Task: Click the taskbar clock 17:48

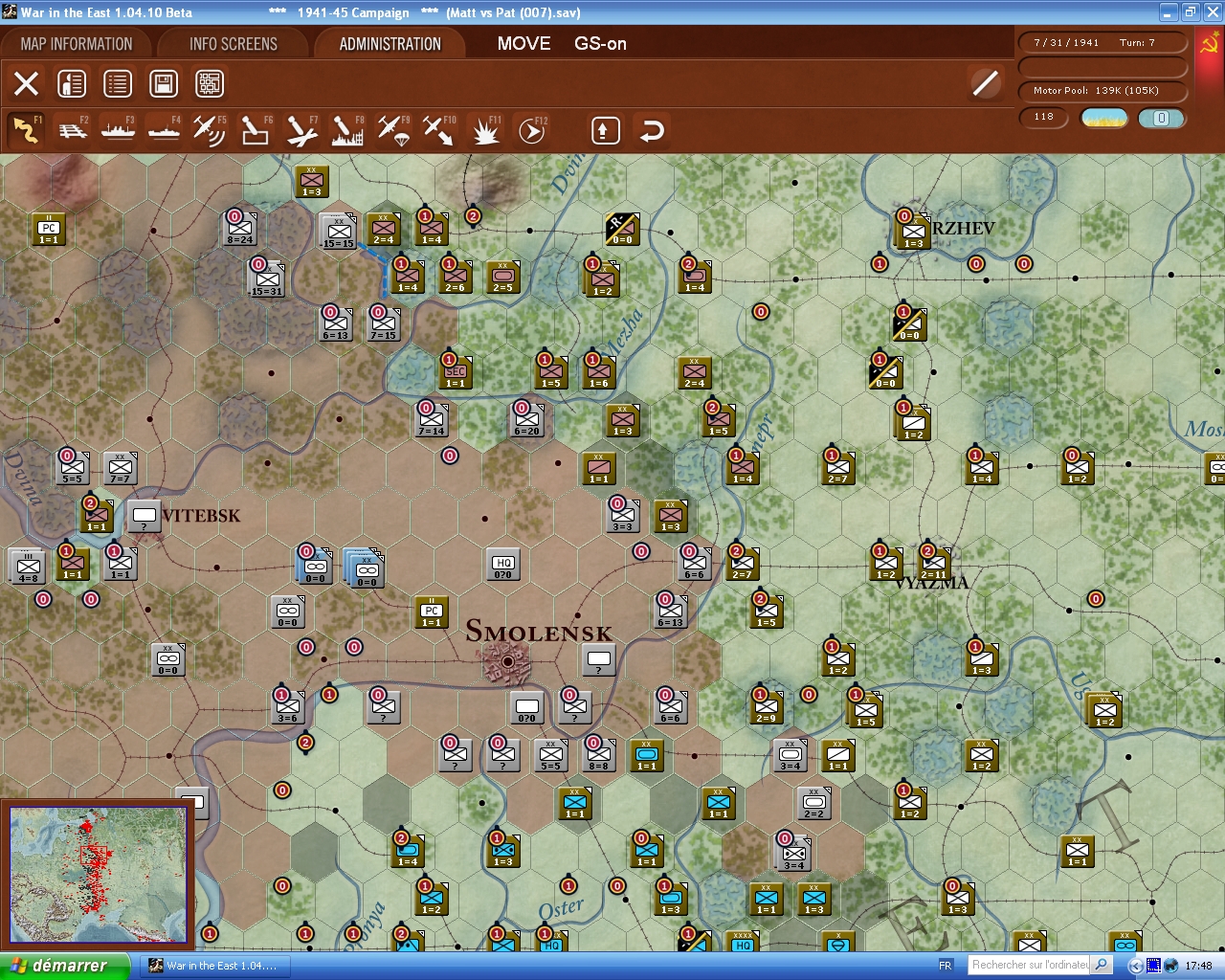Action: [x=1198, y=966]
